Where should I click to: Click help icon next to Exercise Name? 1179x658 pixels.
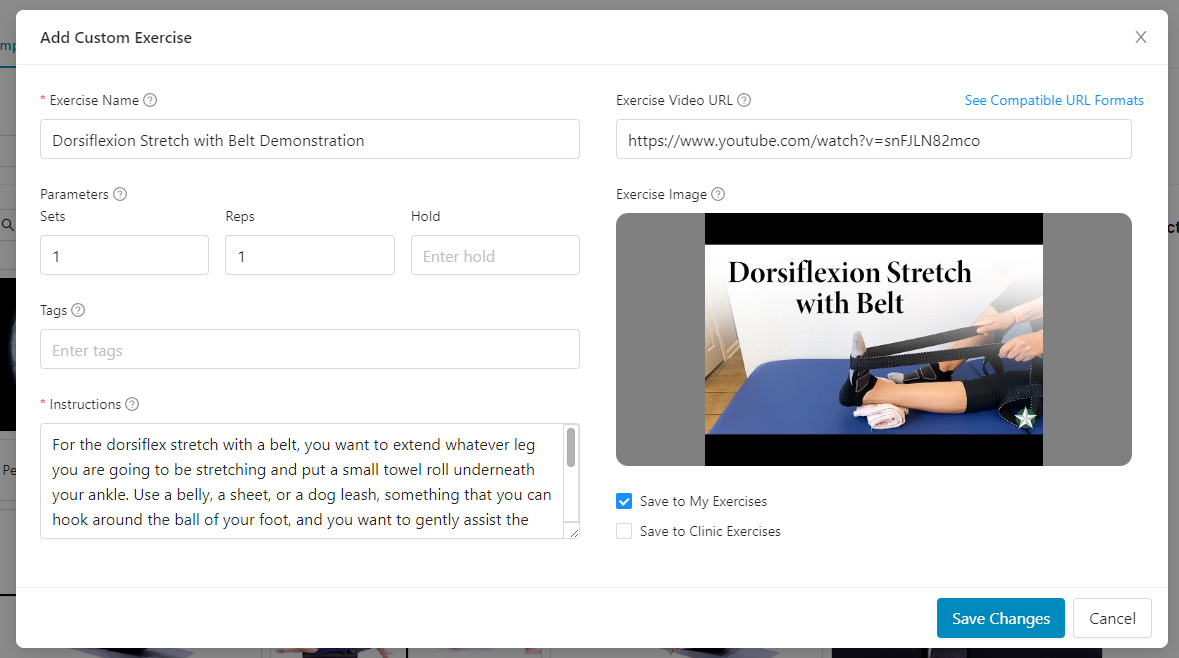click(150, 100)
